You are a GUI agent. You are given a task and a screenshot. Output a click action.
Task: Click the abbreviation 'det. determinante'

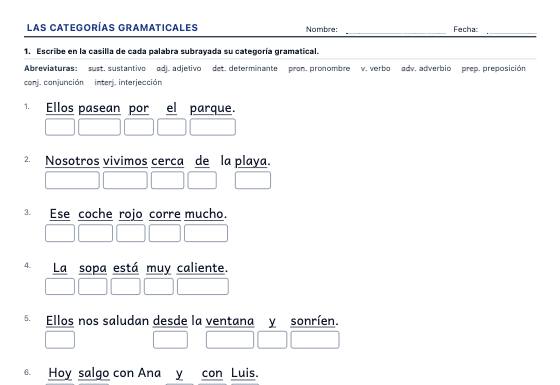[x=245, y=68]
